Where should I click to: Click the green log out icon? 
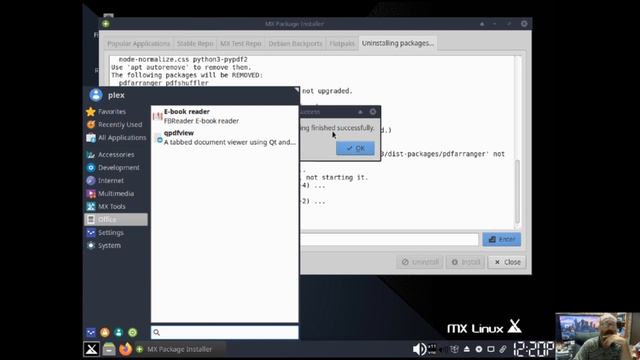133,332
